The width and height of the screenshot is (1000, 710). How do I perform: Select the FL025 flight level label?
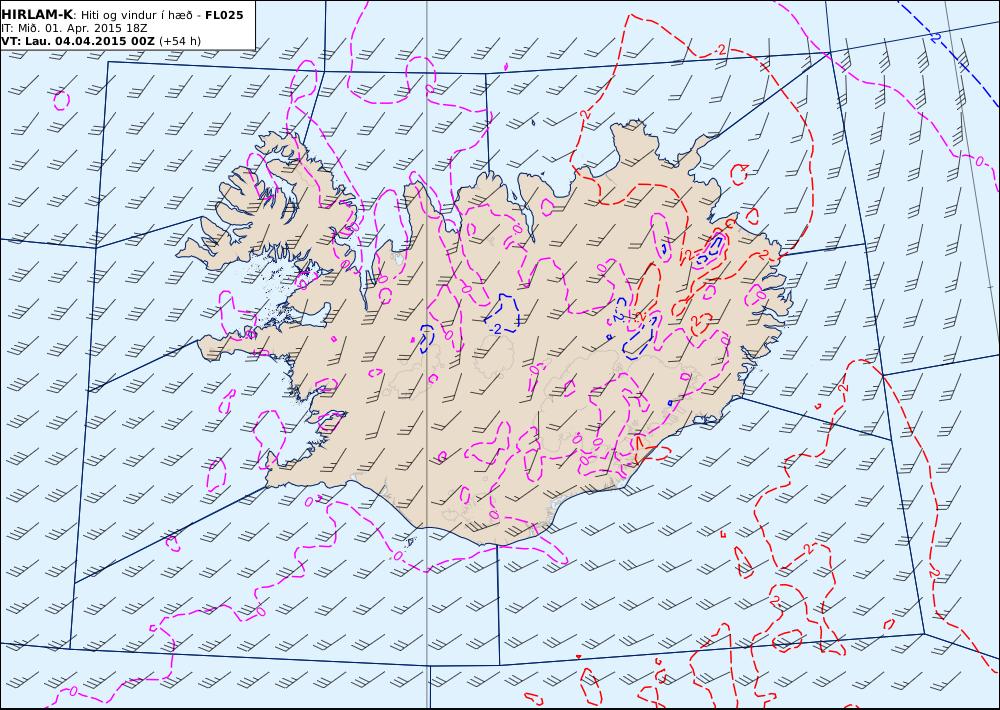tap(224, 15)
